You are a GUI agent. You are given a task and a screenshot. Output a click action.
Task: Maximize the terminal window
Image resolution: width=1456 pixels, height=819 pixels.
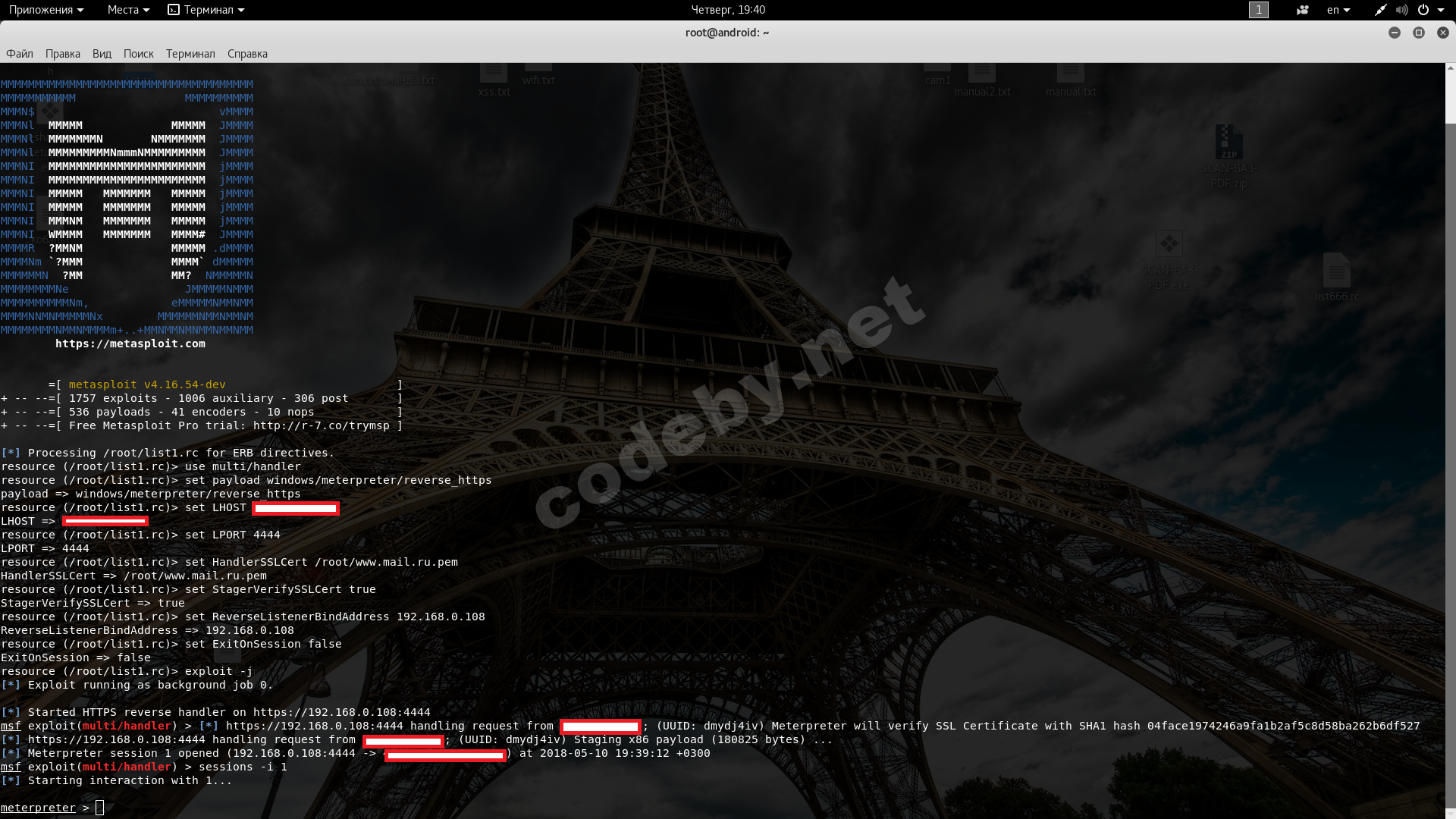tap(1418, 33)
